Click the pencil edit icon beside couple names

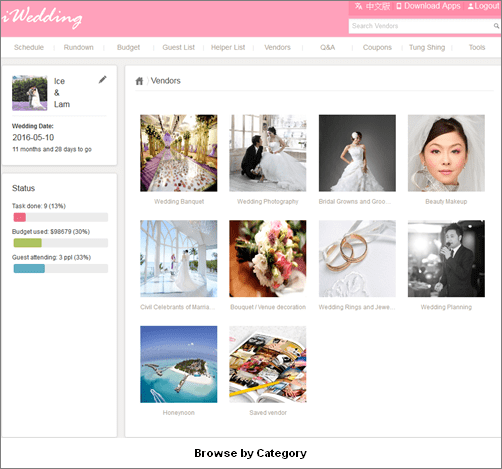[x=103, y=80]
